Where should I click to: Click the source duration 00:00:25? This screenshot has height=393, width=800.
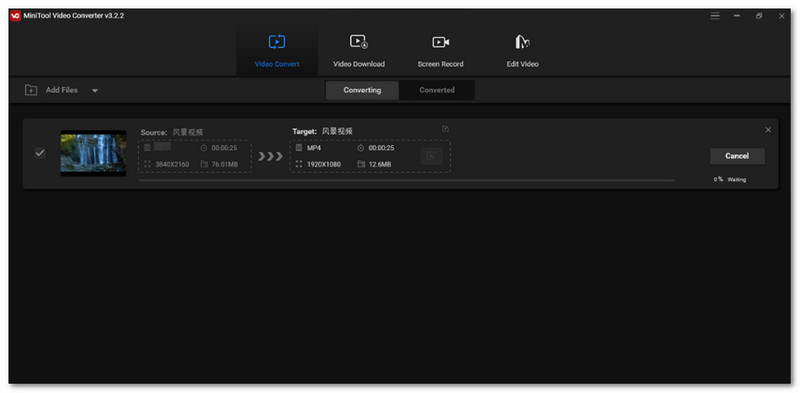coord(224,148)
